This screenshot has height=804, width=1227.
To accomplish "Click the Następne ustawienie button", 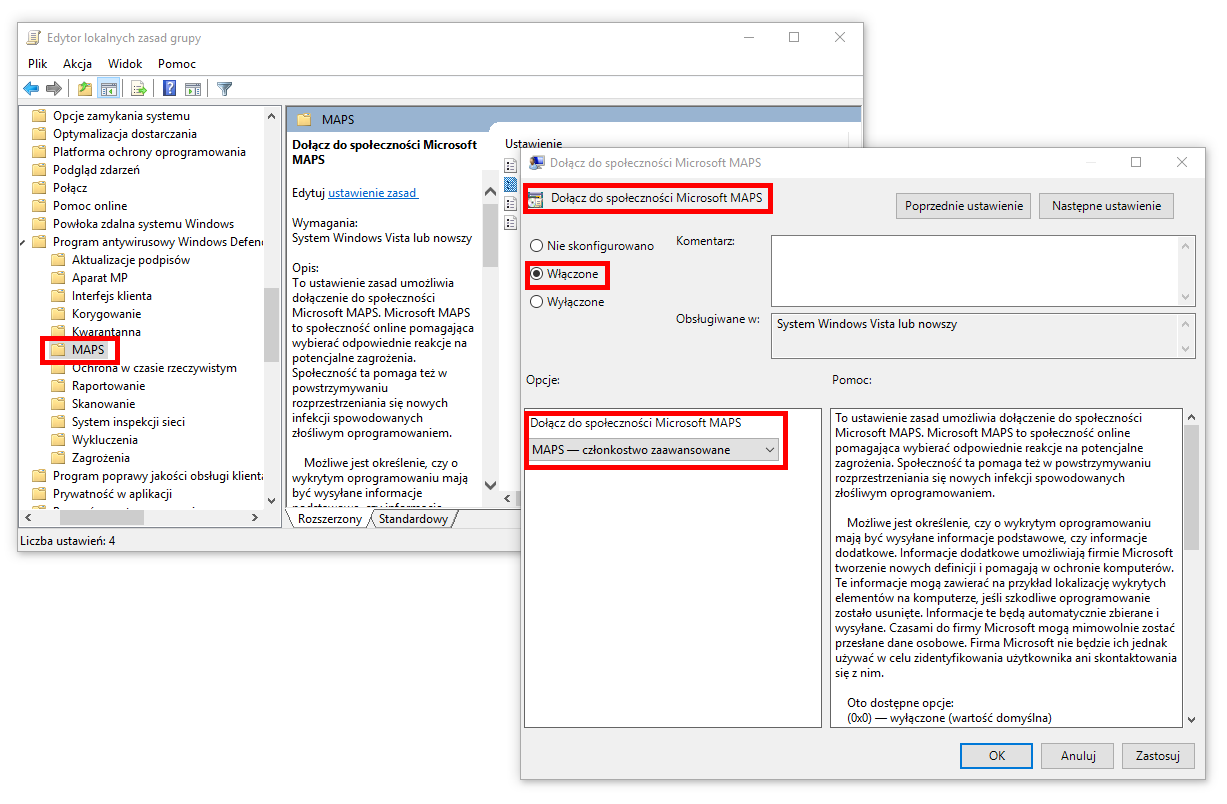I will pyautogui.click(x=1106, y=206).
